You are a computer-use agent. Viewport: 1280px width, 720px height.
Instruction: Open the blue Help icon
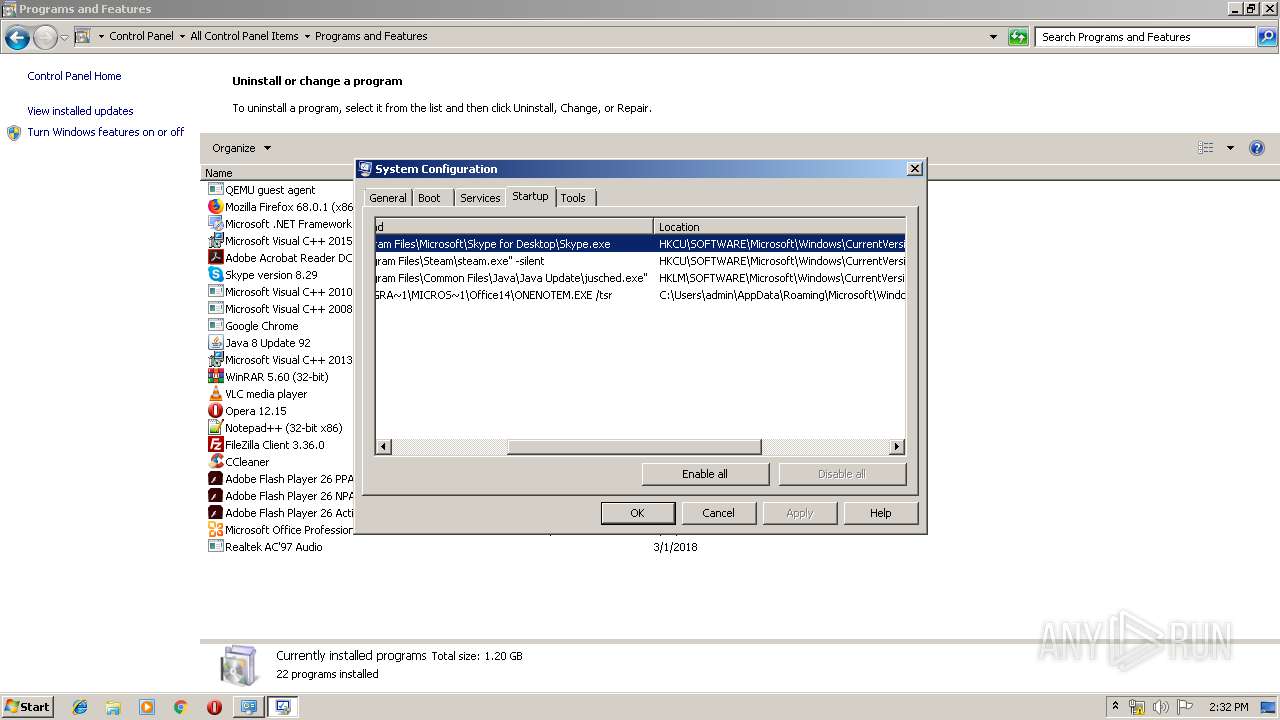click(x=1257, y=148)
